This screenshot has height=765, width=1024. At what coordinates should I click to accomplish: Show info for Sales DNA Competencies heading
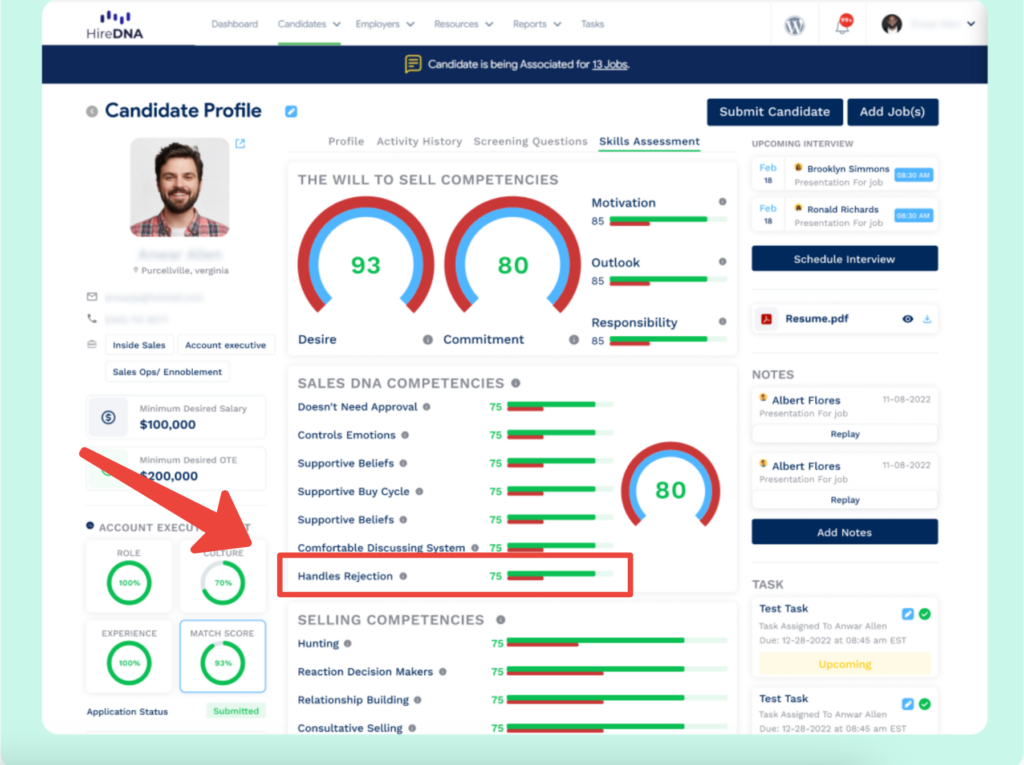pos(516,383)
